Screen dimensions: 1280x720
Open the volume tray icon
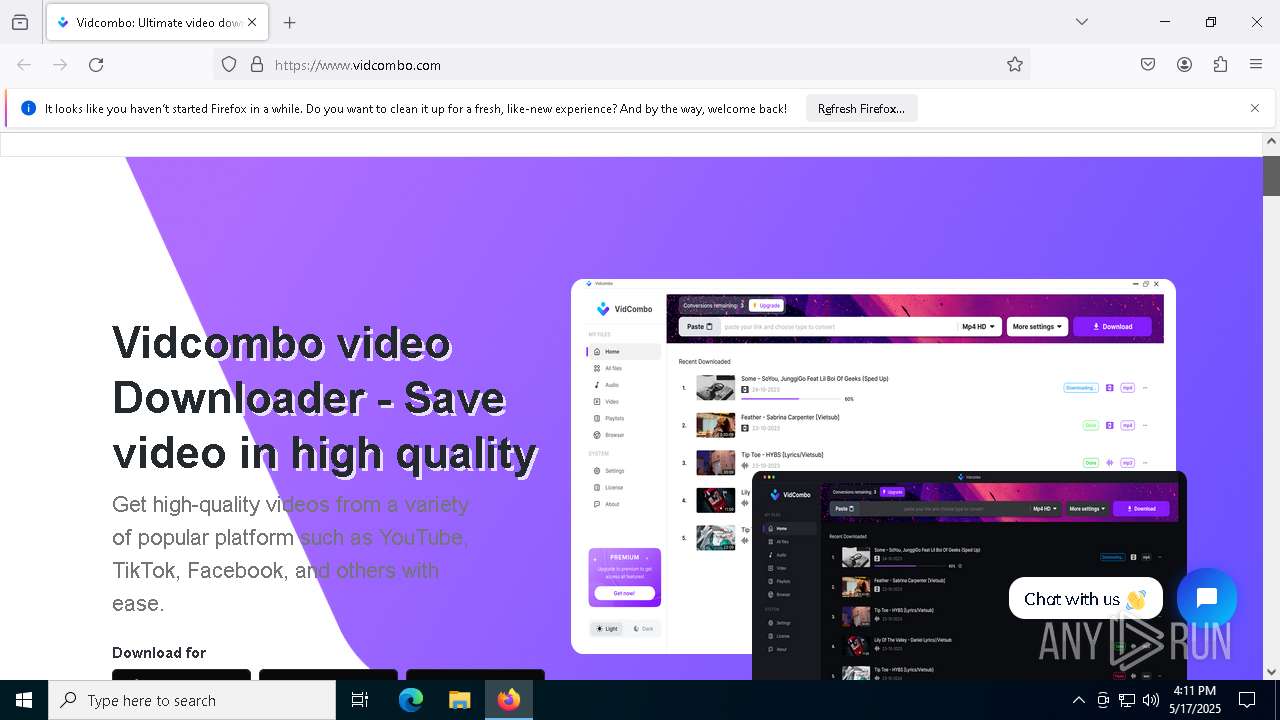pyautogui.click(x=1151, y=700)
